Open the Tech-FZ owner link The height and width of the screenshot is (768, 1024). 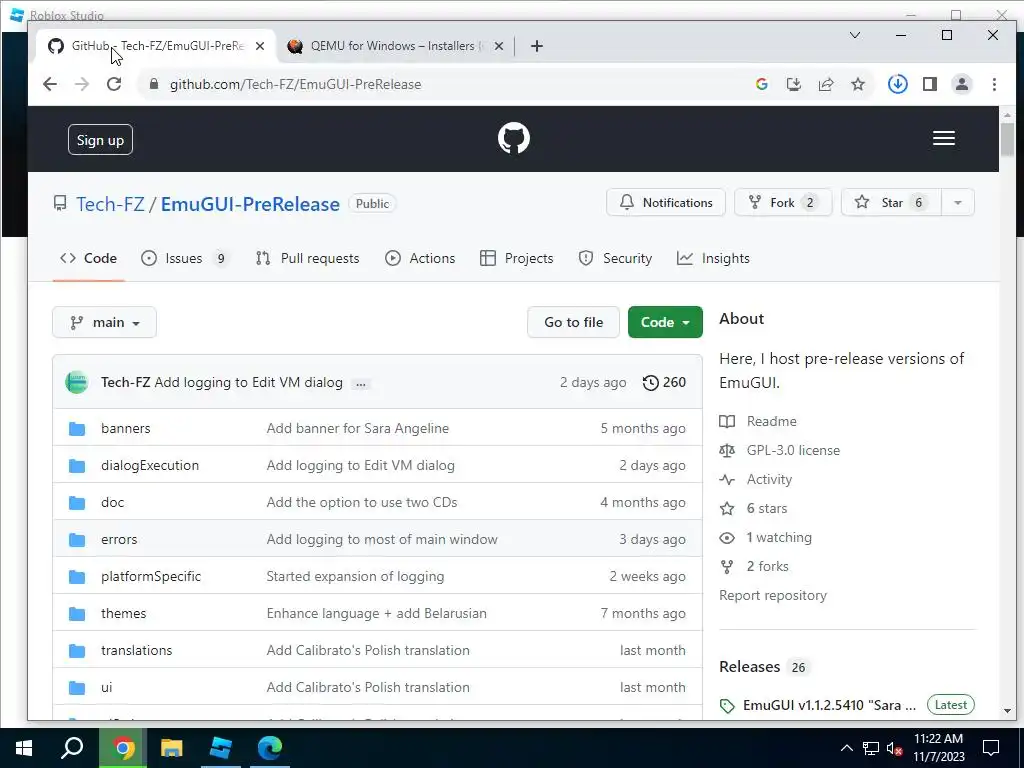click(x=110, y=204)
